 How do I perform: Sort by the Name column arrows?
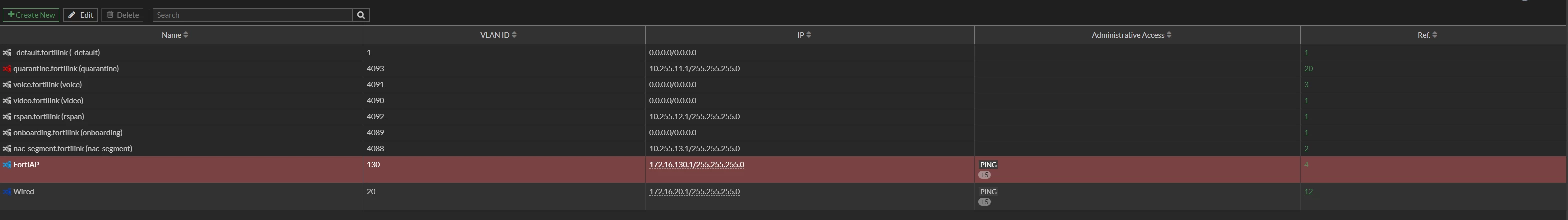(185, 35)
